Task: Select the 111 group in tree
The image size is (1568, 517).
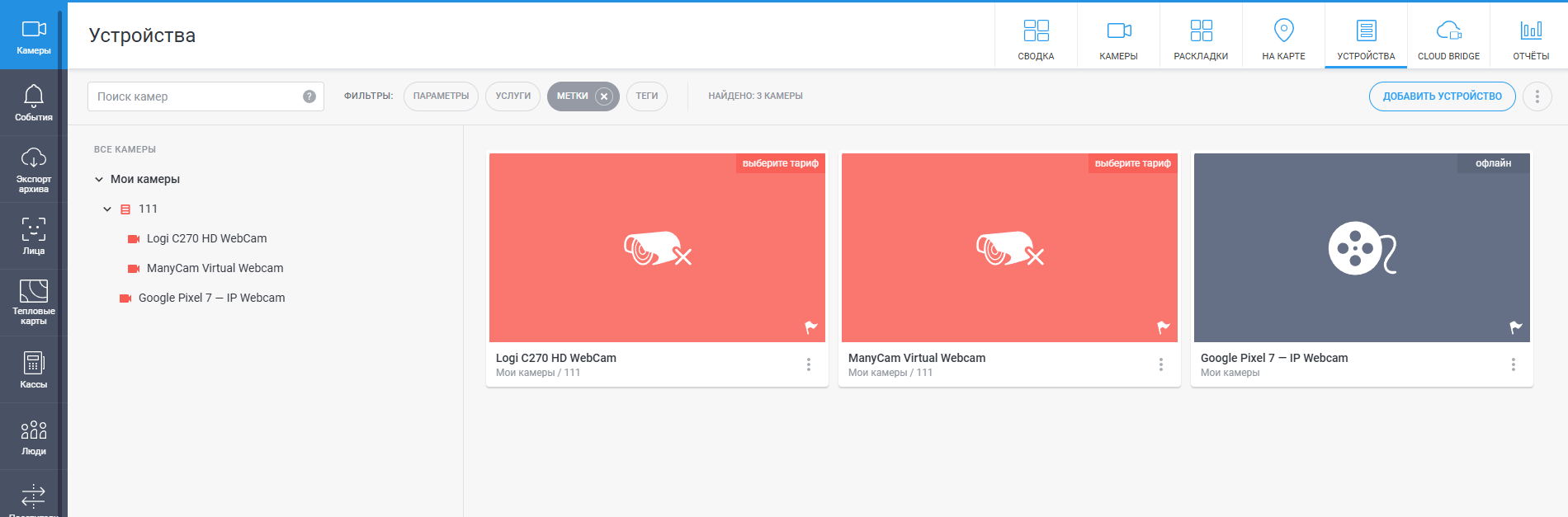Action: pos(148,209)
